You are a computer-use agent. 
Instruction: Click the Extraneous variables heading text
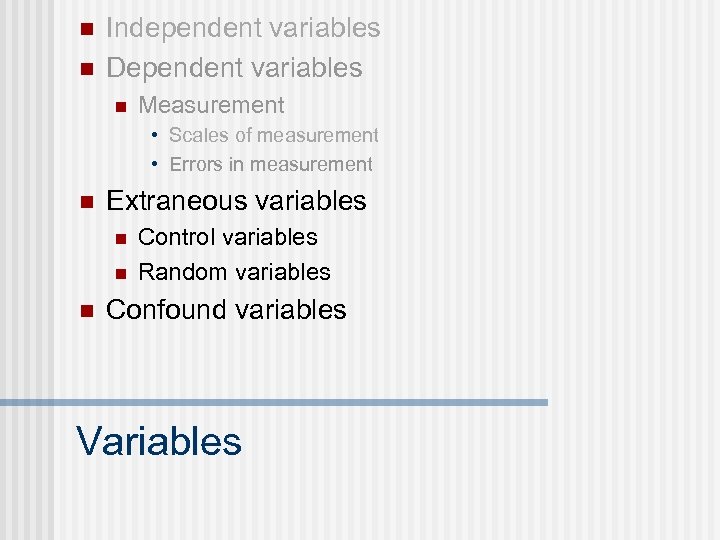point(236,201)
